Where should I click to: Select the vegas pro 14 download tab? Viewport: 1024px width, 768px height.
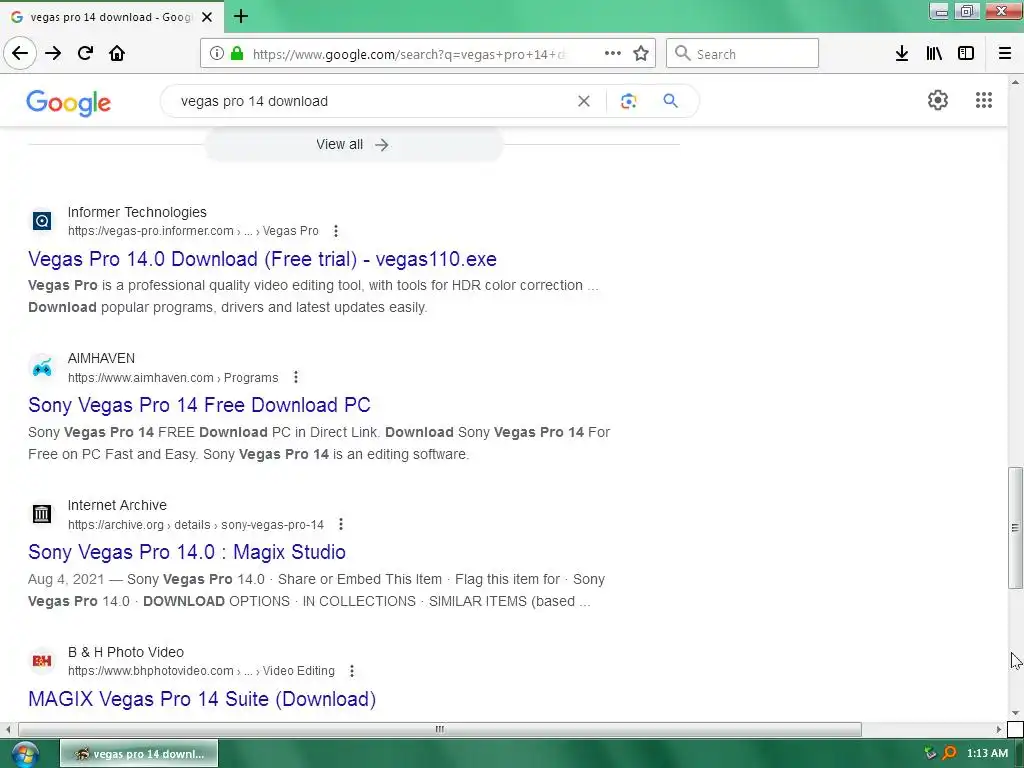[x=112, y=17]
